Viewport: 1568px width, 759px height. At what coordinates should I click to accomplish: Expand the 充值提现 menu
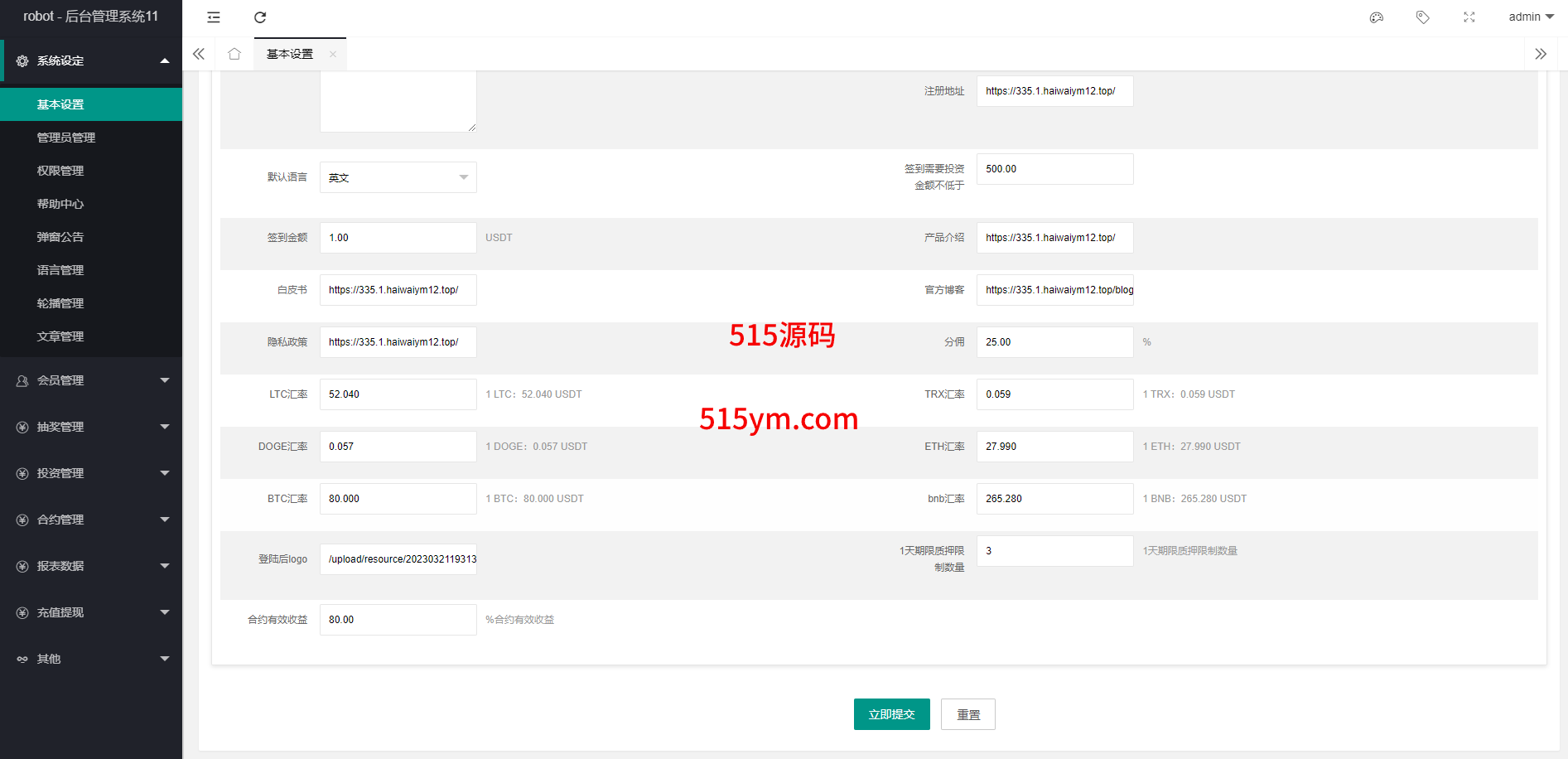pos(91,612)
